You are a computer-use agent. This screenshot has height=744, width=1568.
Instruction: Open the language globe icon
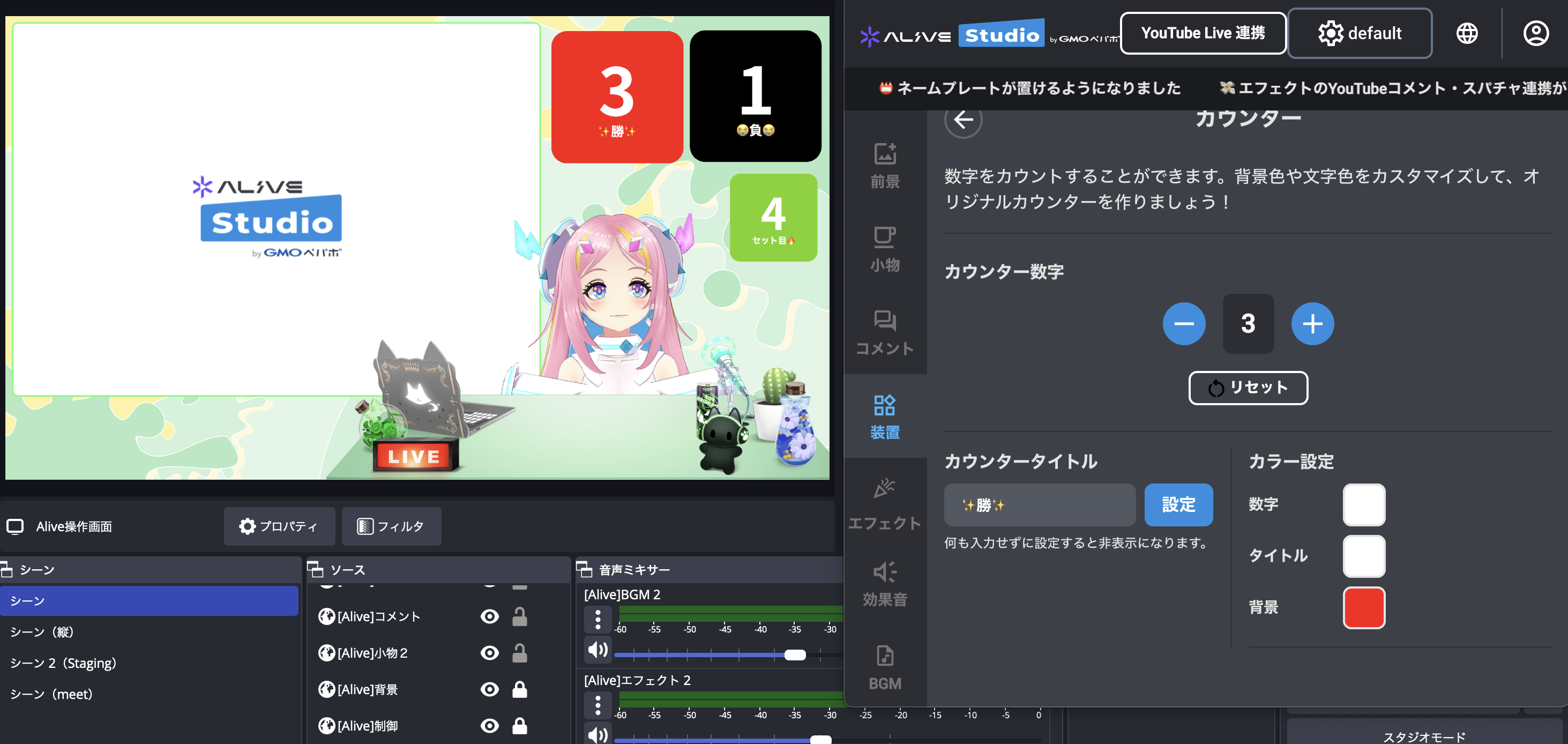pyautogui.click(x=1466, y=33)
